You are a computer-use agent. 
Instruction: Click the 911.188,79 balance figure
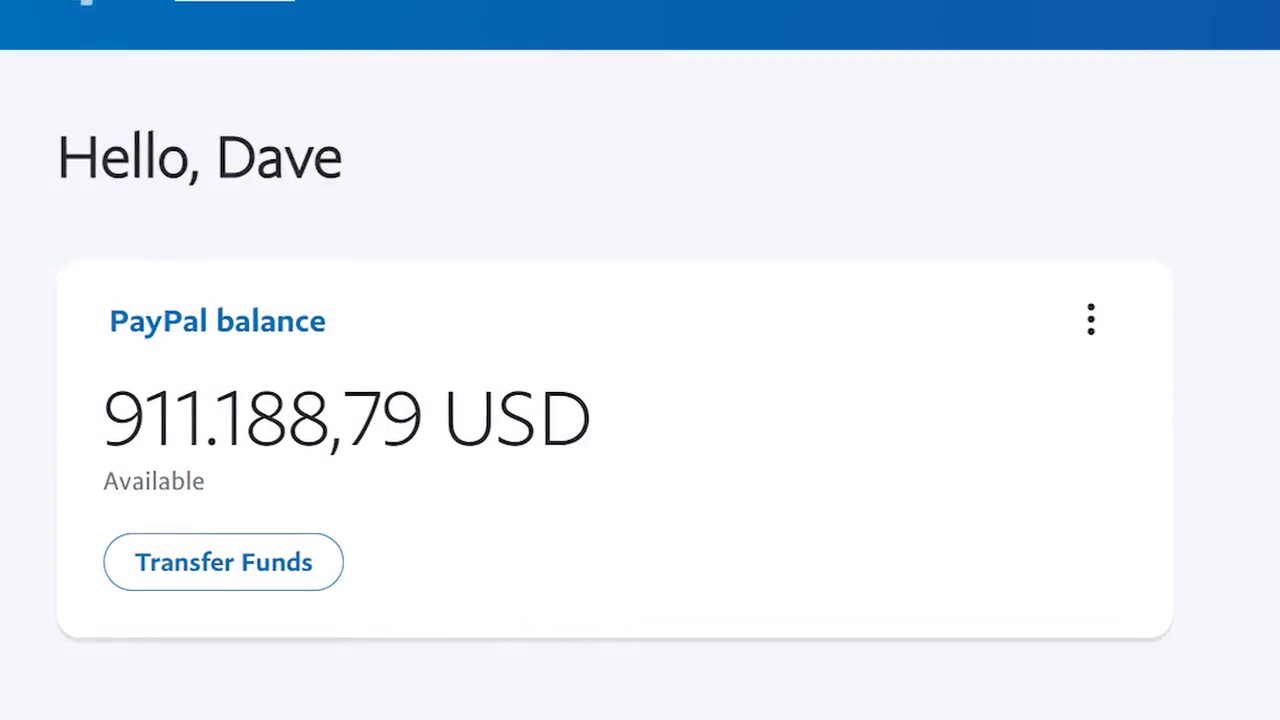[262, 419]
